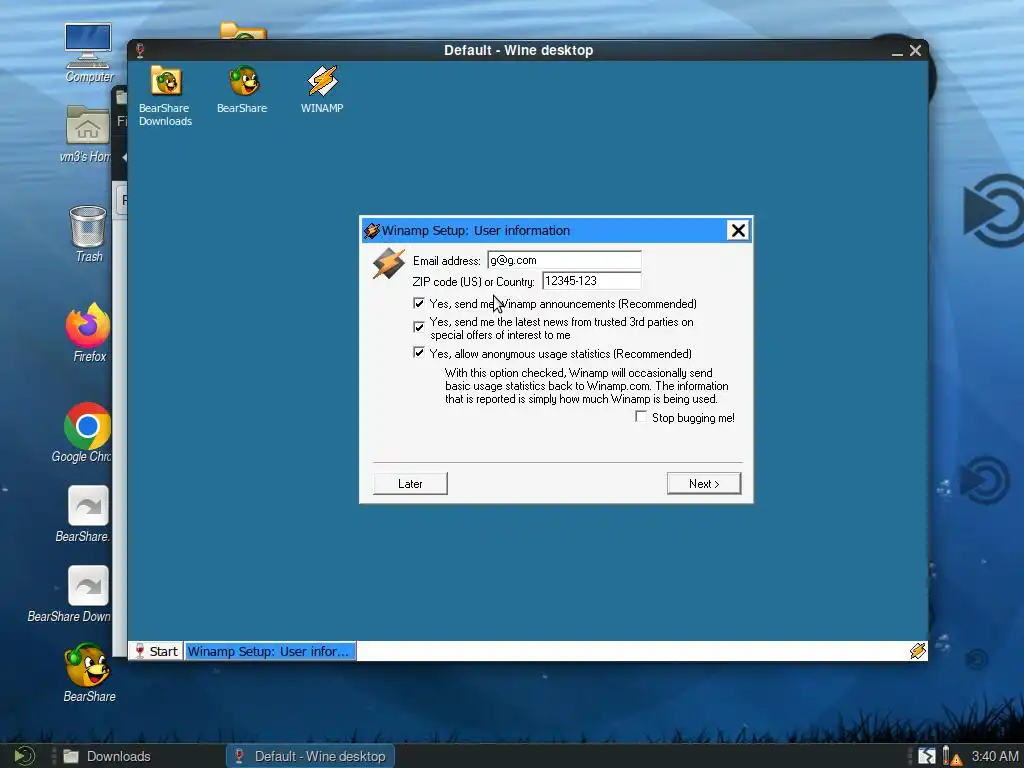The image size is (1024, 768).
Task: Click the Winamp lightning icon in the dialog title bar
Action: click(x=372, y=231)
